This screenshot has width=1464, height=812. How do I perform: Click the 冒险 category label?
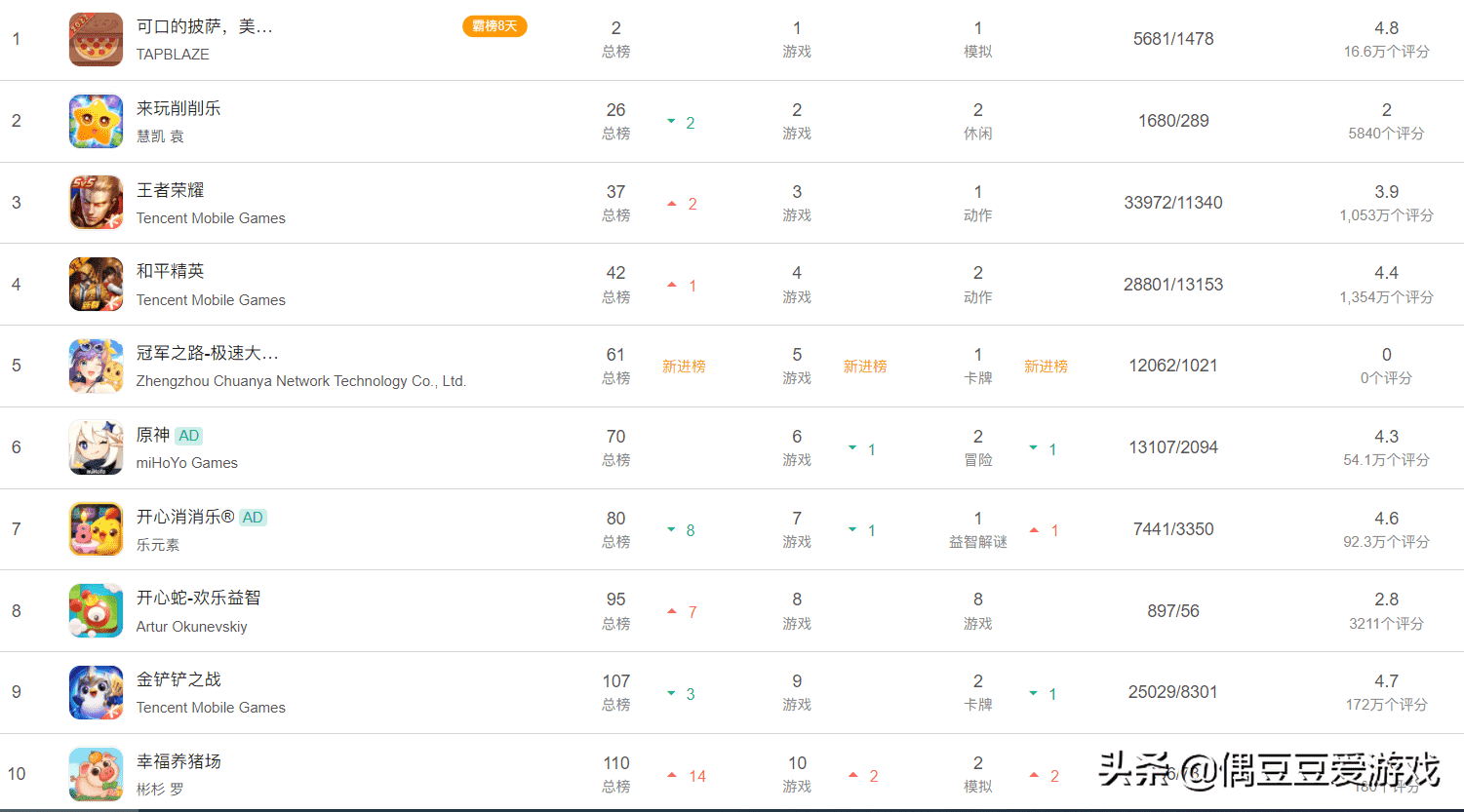pos(978,460)
